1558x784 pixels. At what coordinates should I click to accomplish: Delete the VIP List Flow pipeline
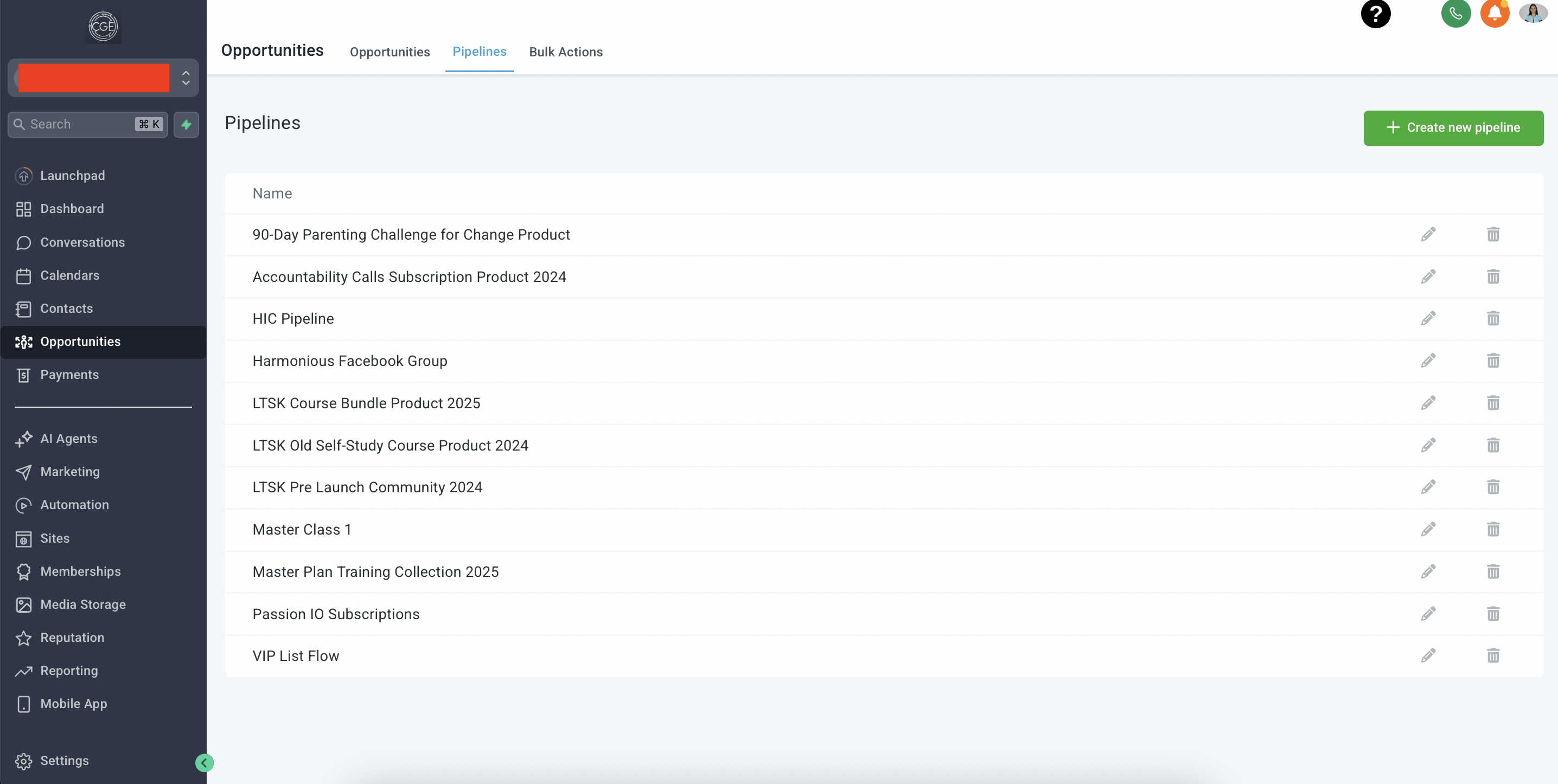(1493, 656)
